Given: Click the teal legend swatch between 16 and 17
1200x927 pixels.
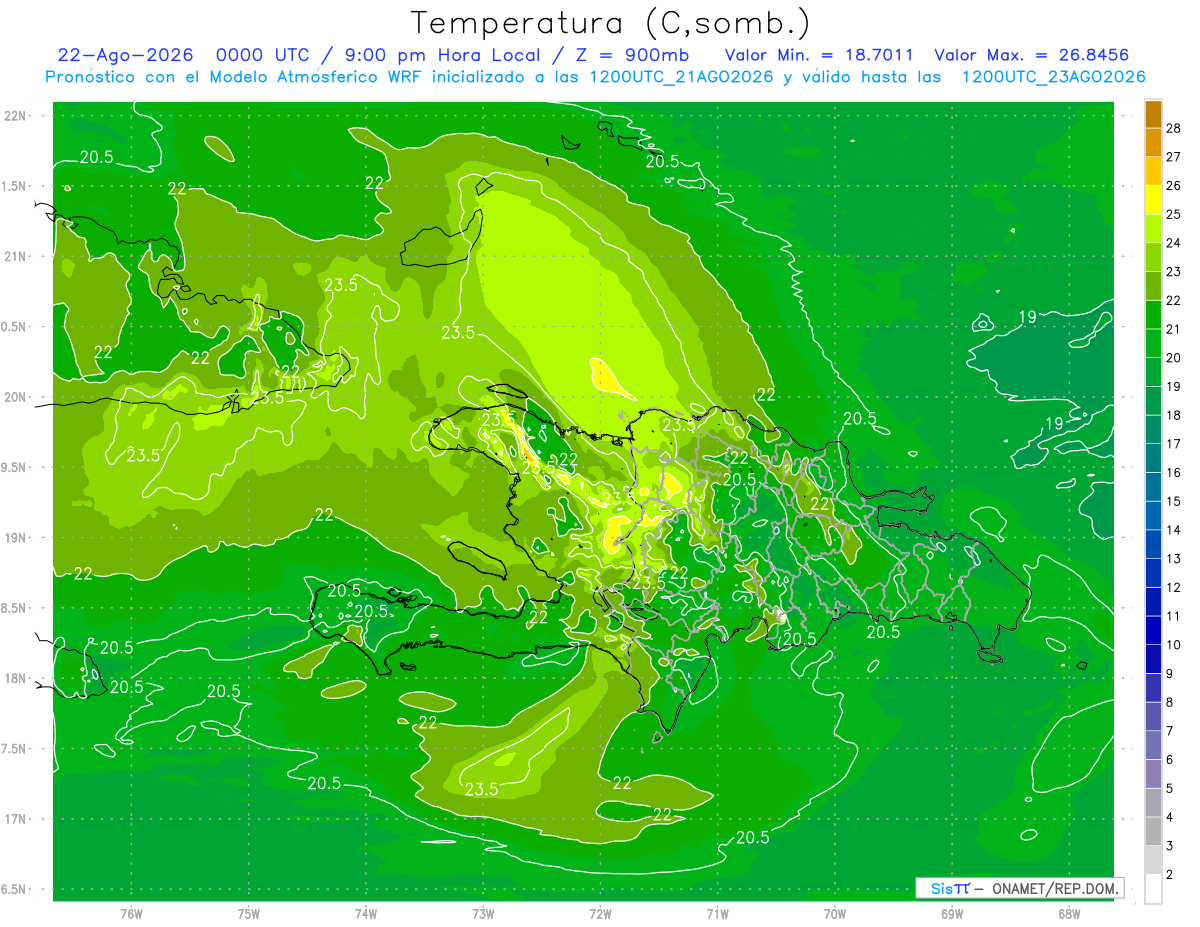Looking at the screenshot, I should click(x=1153, y=458).
